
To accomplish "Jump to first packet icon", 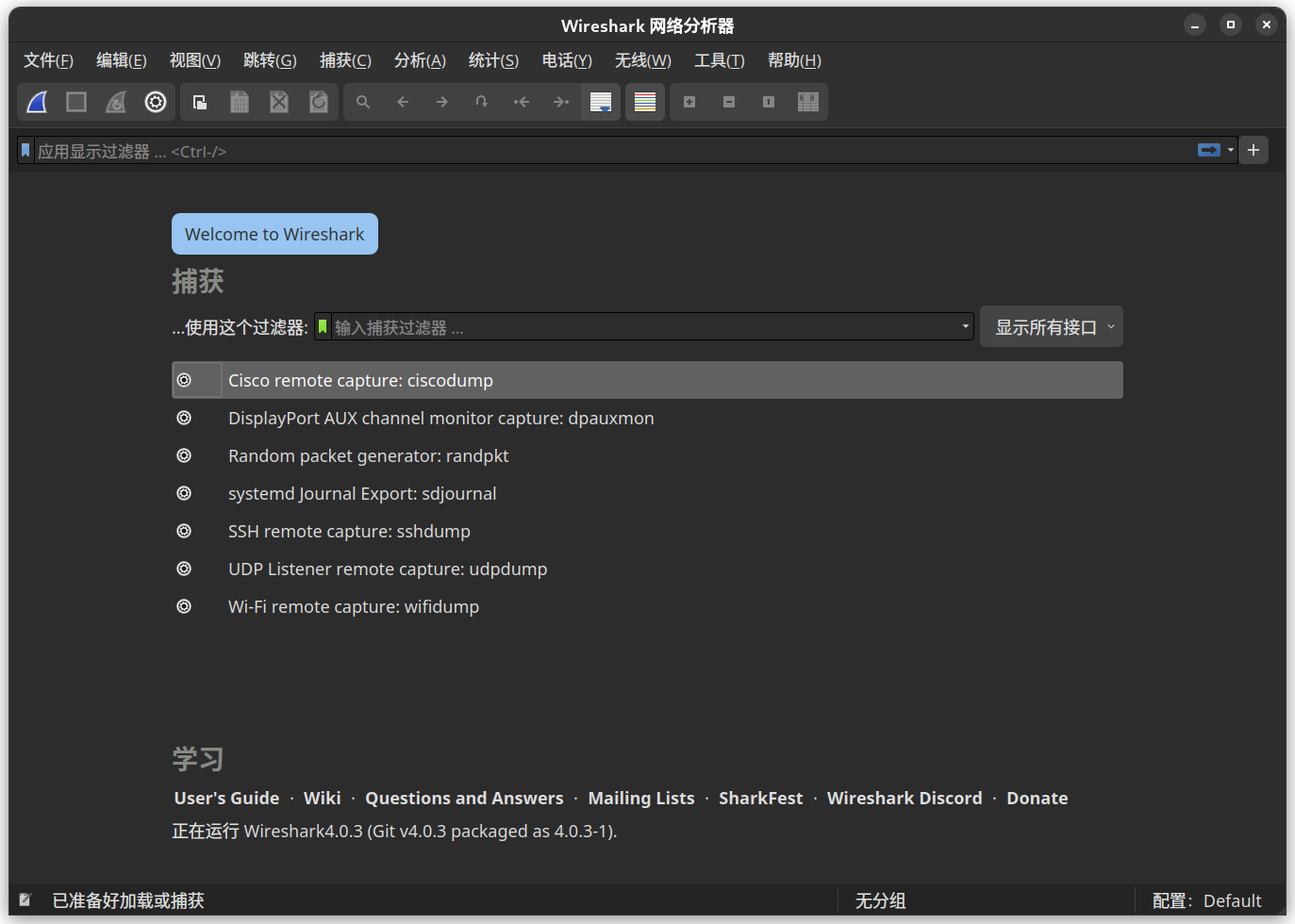I will (522, 102).
